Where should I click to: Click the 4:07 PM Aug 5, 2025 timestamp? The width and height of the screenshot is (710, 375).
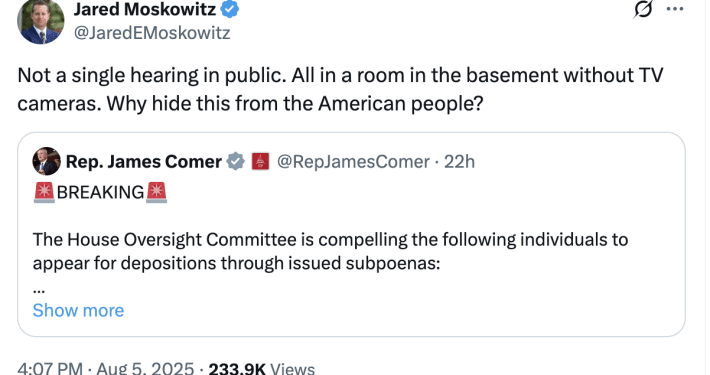tap(106, 368)
